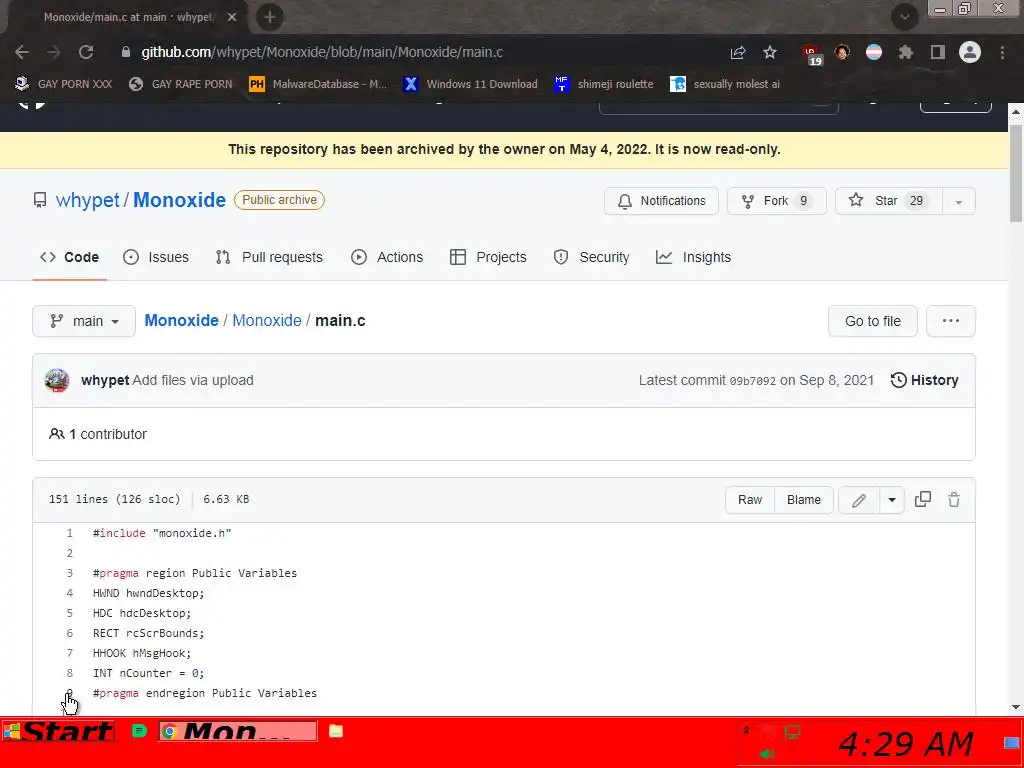This screenshot has height=768, width=1024.
Task: Open the Chrome three-dot menu
Action: point(1002,52)
